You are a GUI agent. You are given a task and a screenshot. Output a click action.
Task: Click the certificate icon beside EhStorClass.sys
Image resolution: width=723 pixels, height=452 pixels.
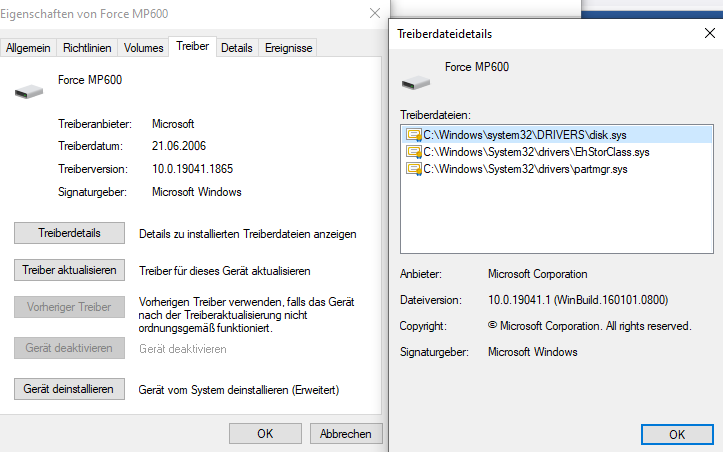(414, 152)
